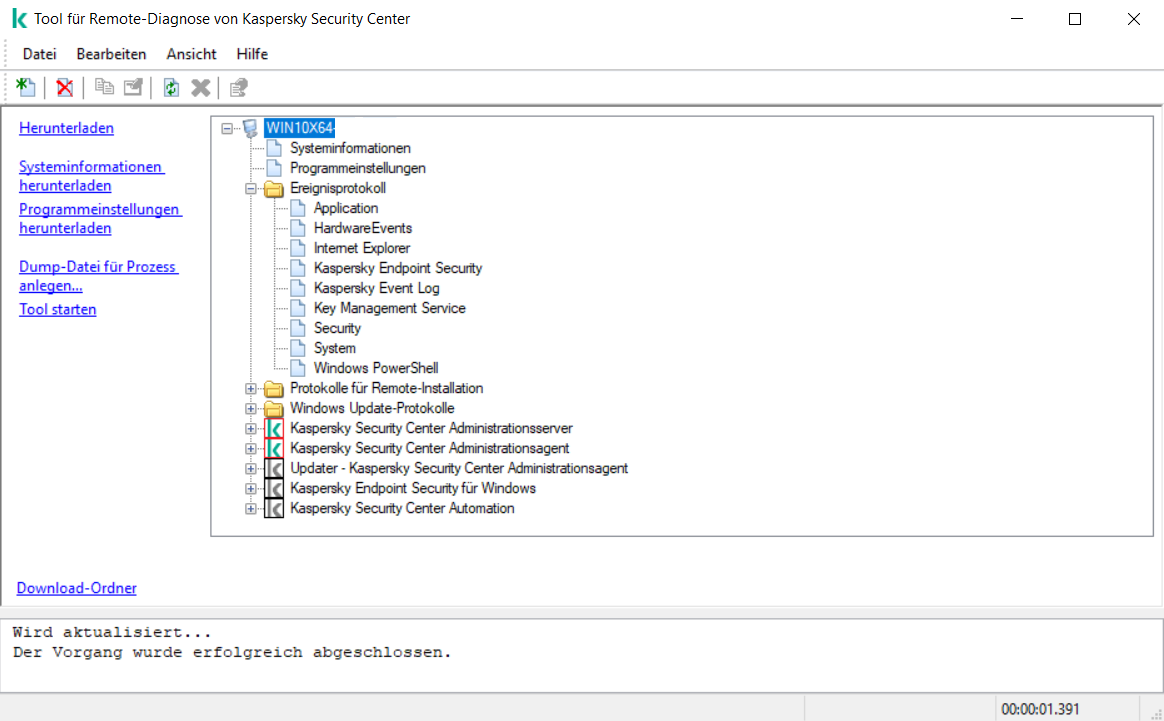1164x721 pixels.
Task: Click the gray X cancel toolbar icon
Action: tap(200, 88)
